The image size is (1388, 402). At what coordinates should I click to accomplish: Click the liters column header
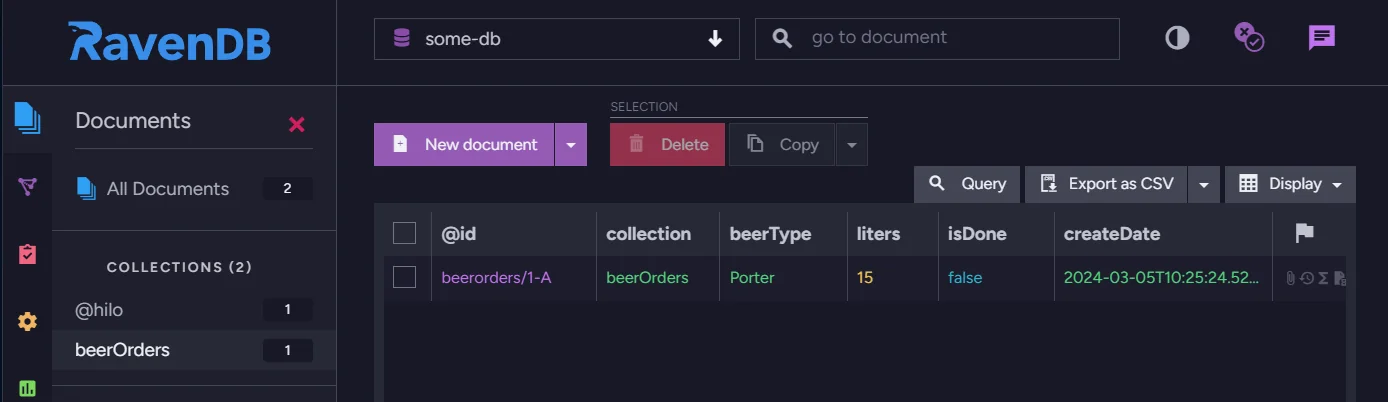tap(878, 233)
